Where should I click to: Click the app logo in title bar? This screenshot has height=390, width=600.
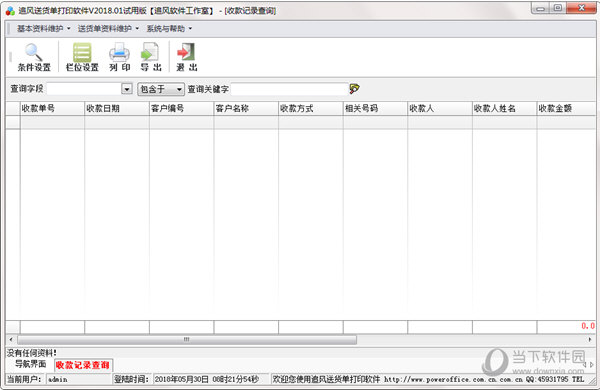tap(10, 11)
